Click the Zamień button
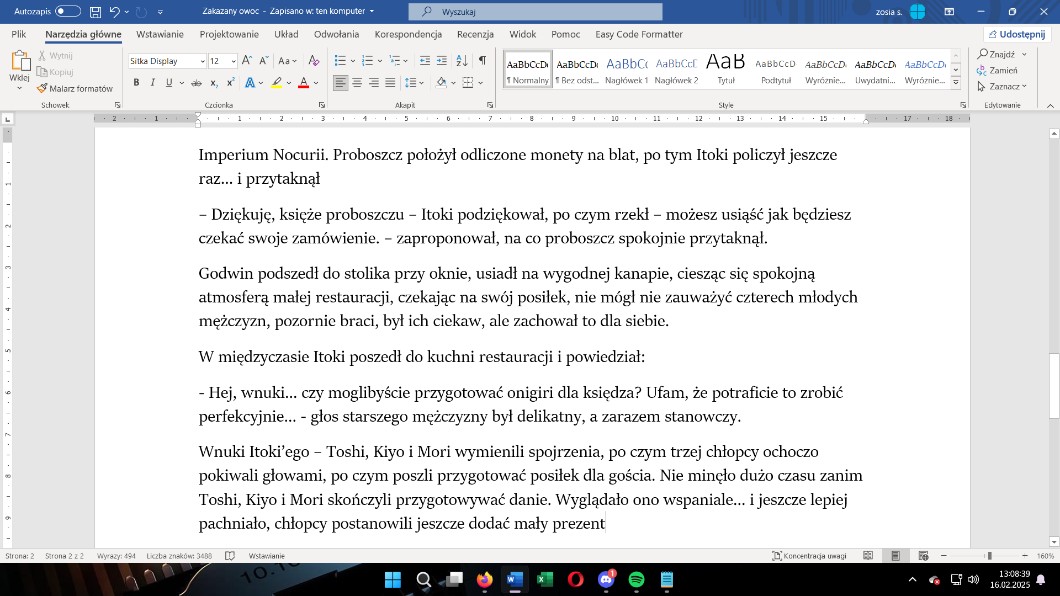The height and width of the screenshot is (596, 1060). [1003, 71]
